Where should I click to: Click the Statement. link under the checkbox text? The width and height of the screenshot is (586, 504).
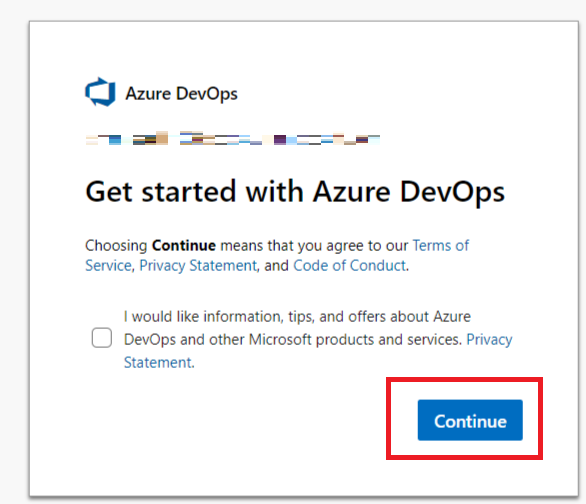point(159,362)
